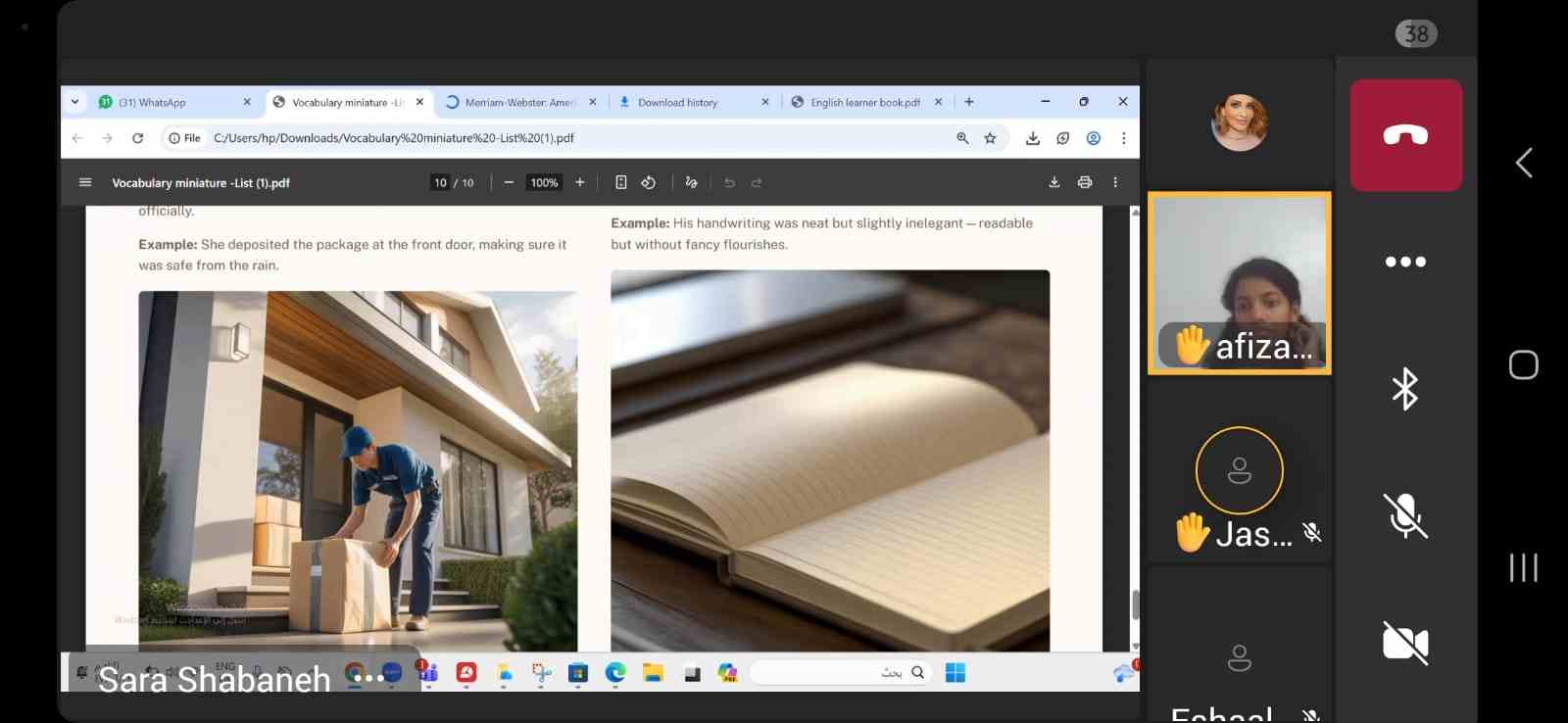Rotate the PDF page counterclockwise

(x=649, y=182)
